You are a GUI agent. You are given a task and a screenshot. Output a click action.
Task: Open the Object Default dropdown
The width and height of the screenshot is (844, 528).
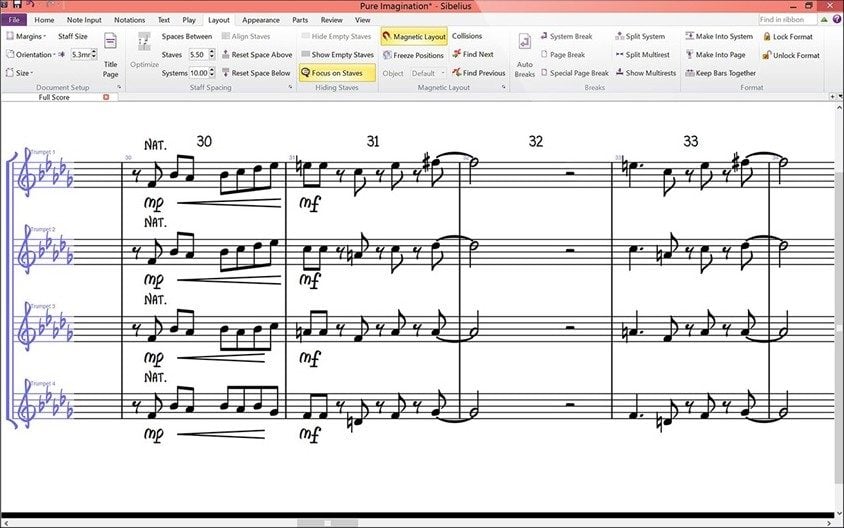click(428, 73)
